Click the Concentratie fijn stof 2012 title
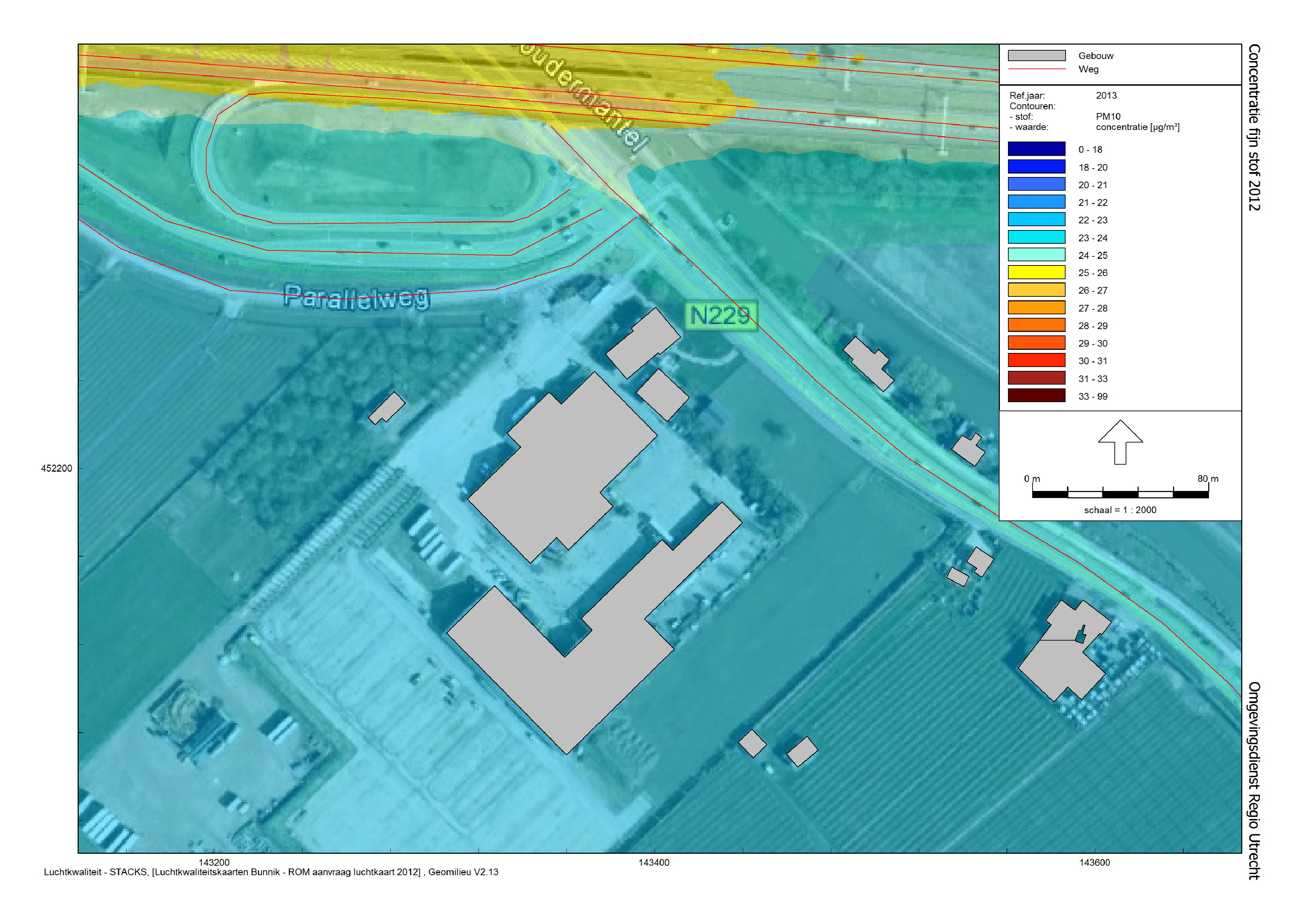This screenshot has height=924, width=1308. pos(1253,127)
